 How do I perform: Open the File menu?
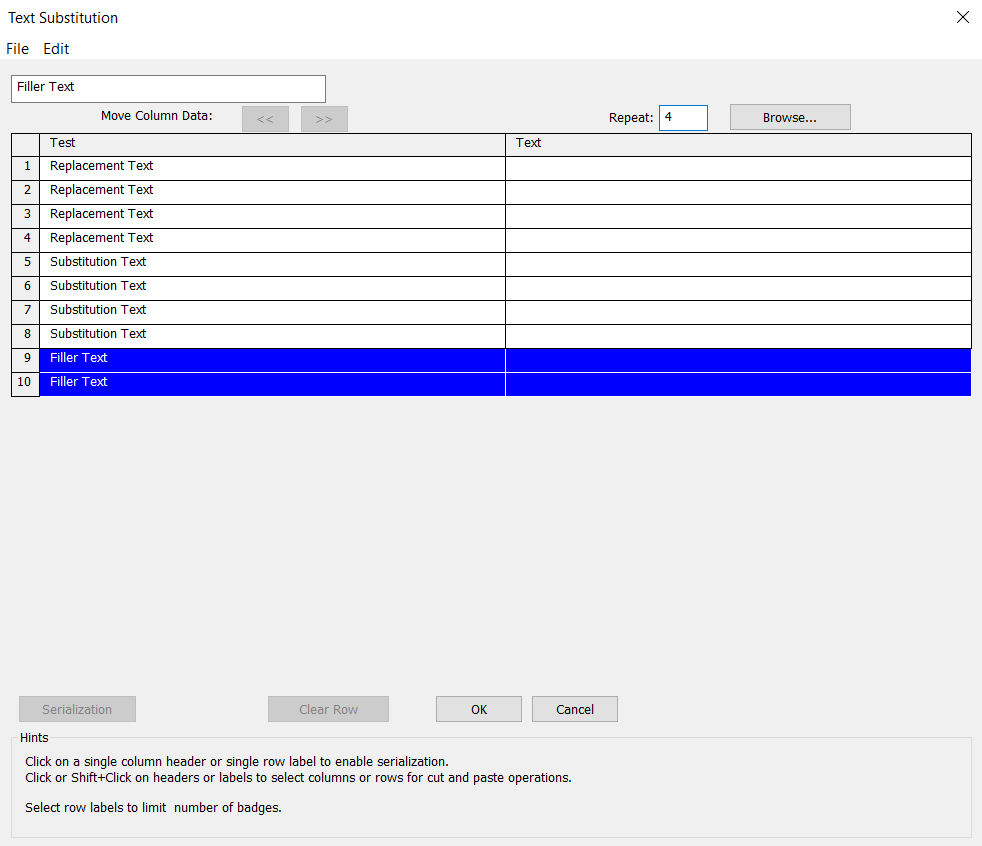point(17,48)
